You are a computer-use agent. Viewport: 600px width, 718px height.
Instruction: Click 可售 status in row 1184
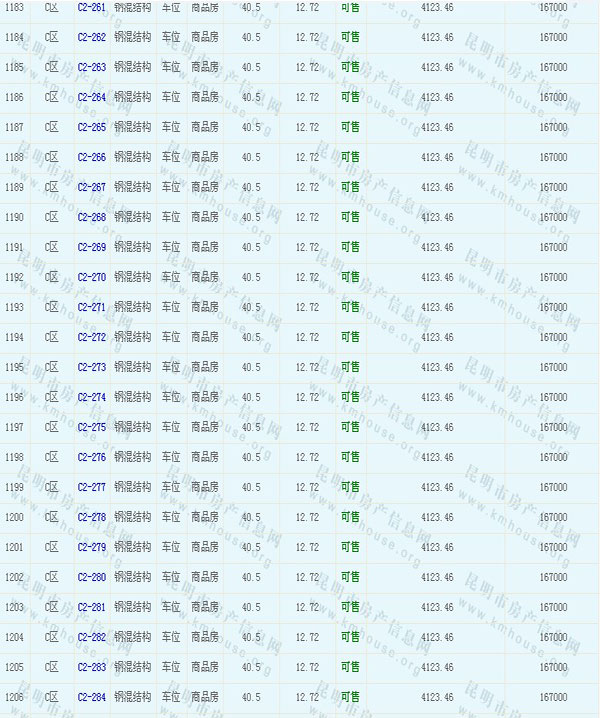(350, 37)
